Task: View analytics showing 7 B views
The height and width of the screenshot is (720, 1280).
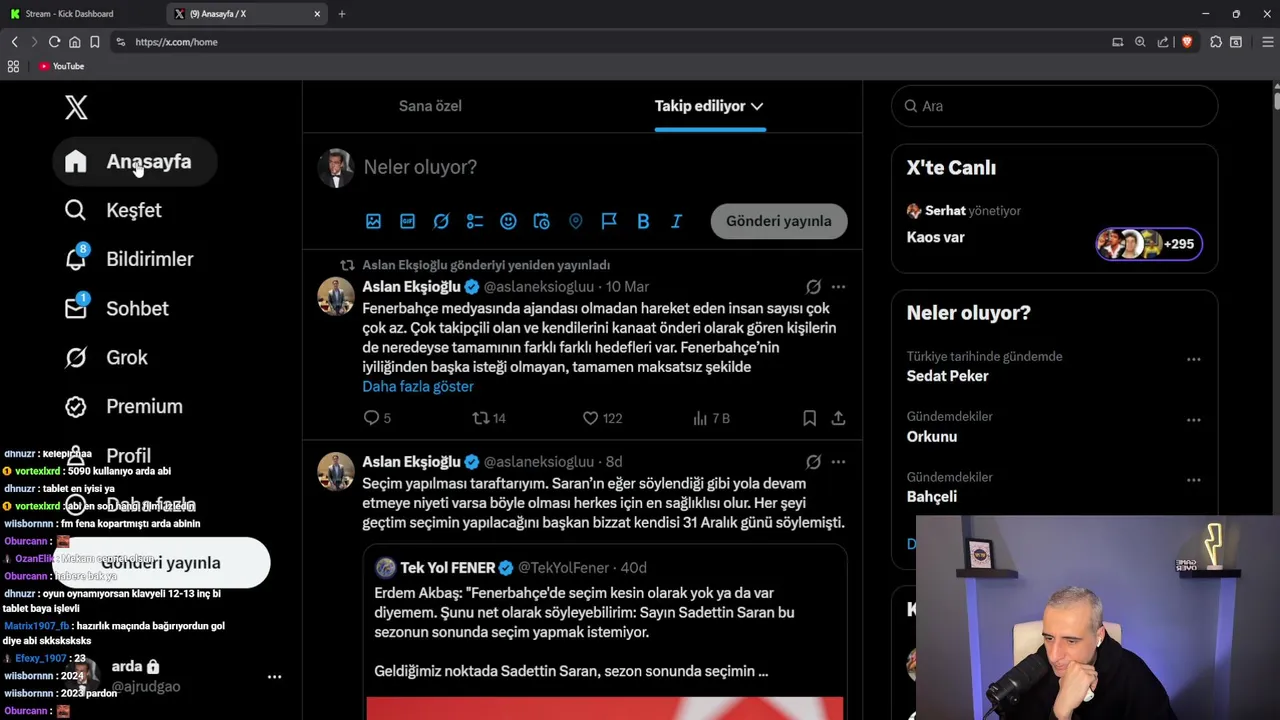Action: coord(711,418)
